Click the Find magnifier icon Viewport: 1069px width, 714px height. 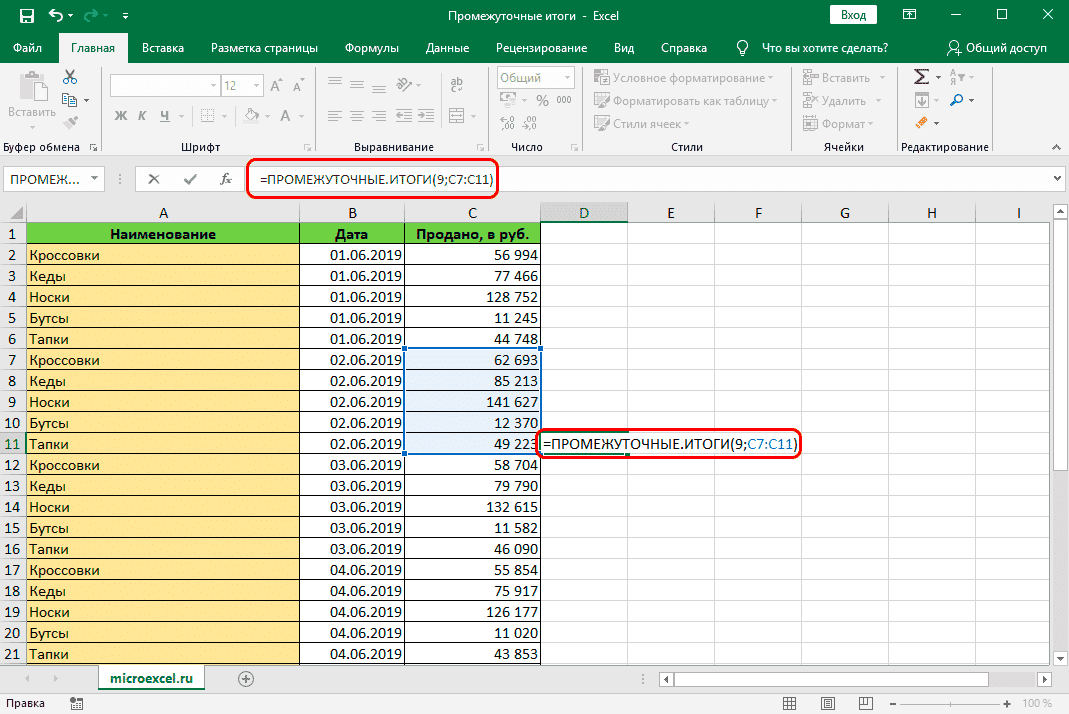click(x=957, y=100)
